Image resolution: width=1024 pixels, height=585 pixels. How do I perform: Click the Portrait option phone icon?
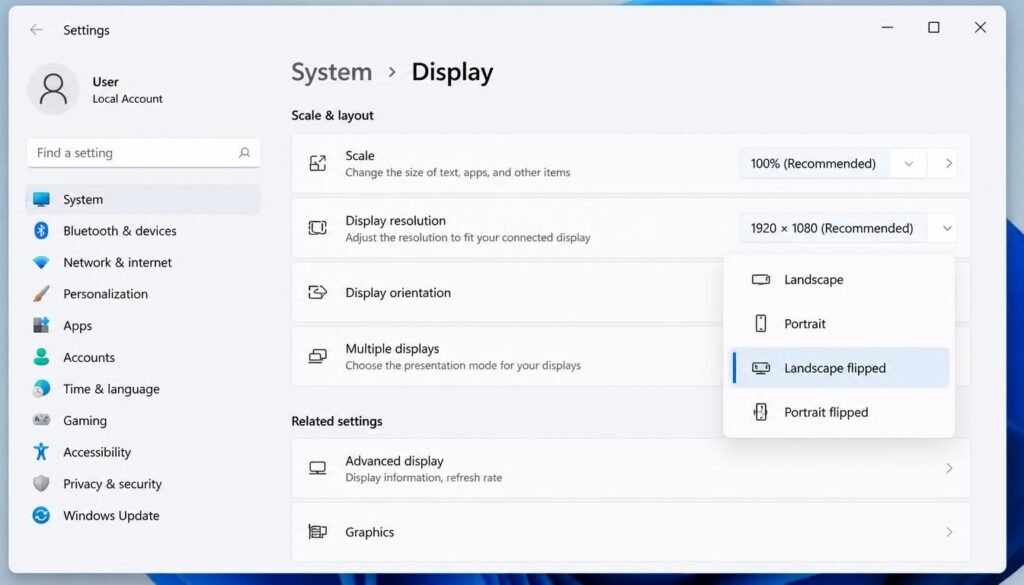[761, 323]
